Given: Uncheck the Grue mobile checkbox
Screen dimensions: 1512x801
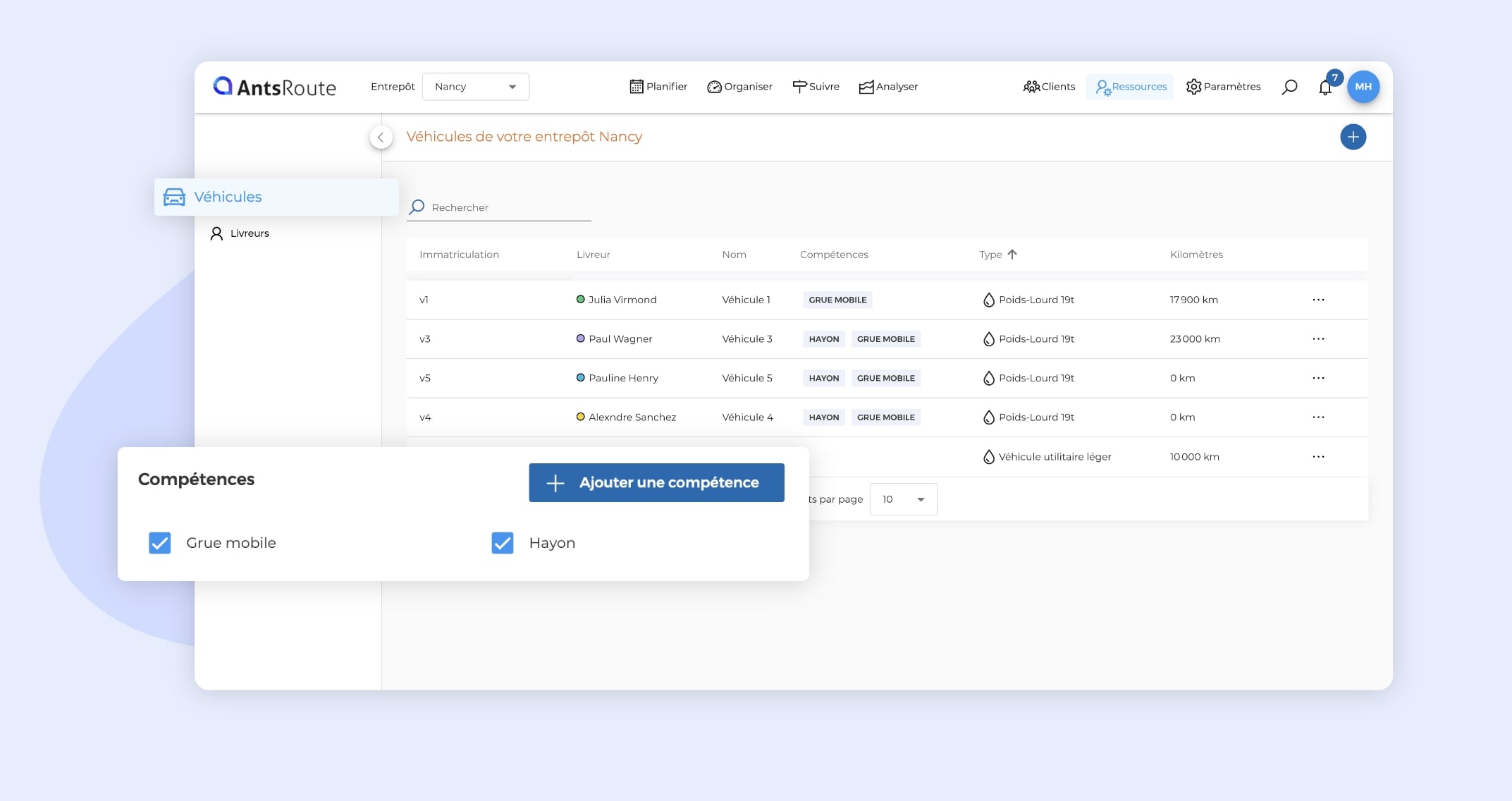Looking at the screenshot, I should 160,543.
